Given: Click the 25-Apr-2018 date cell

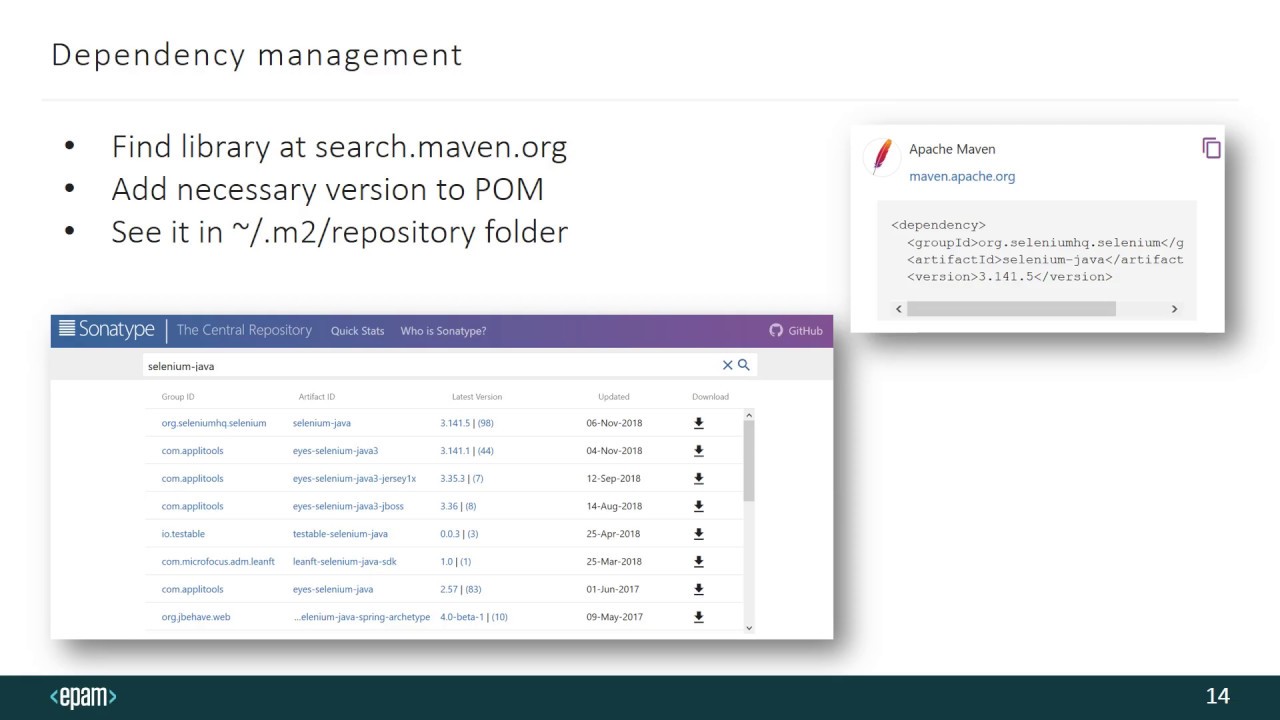Looking at the screenshot, I should 613,534.
